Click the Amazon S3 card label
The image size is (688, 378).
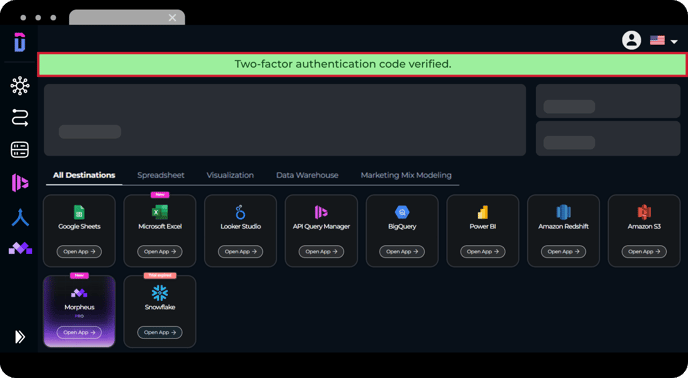click(644, 227)
